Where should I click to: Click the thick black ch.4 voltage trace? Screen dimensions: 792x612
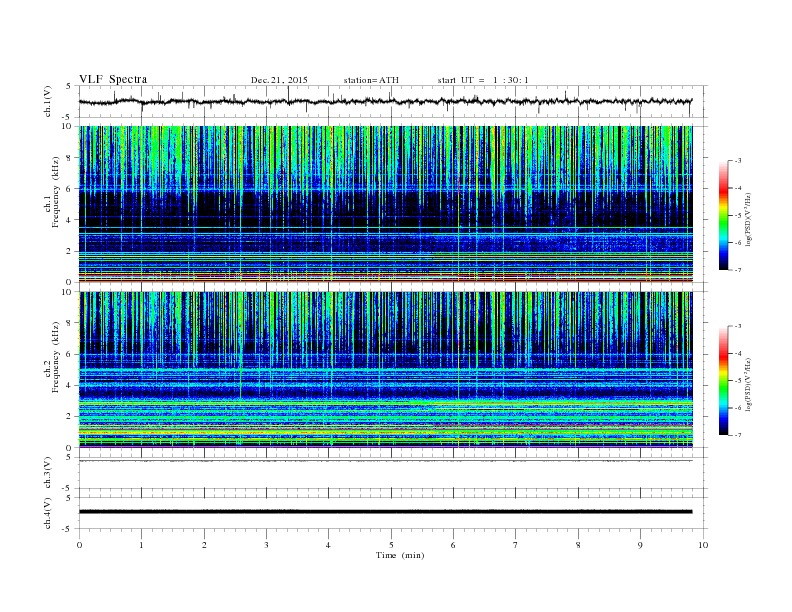385,512
